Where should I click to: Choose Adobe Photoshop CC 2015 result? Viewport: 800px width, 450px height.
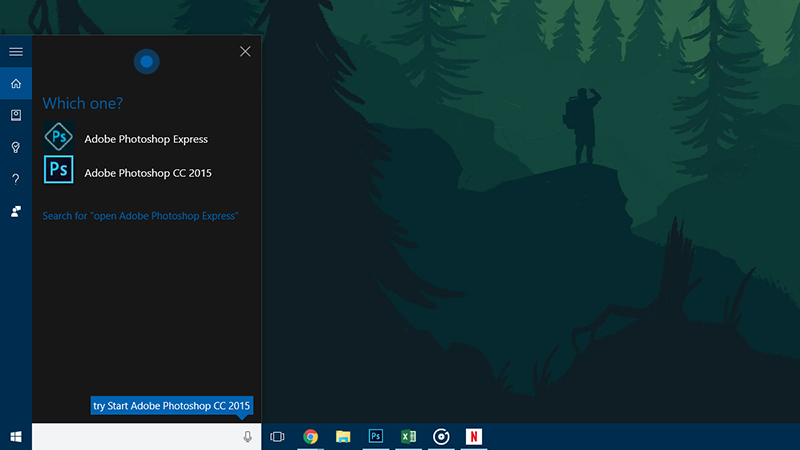point(148,173)
